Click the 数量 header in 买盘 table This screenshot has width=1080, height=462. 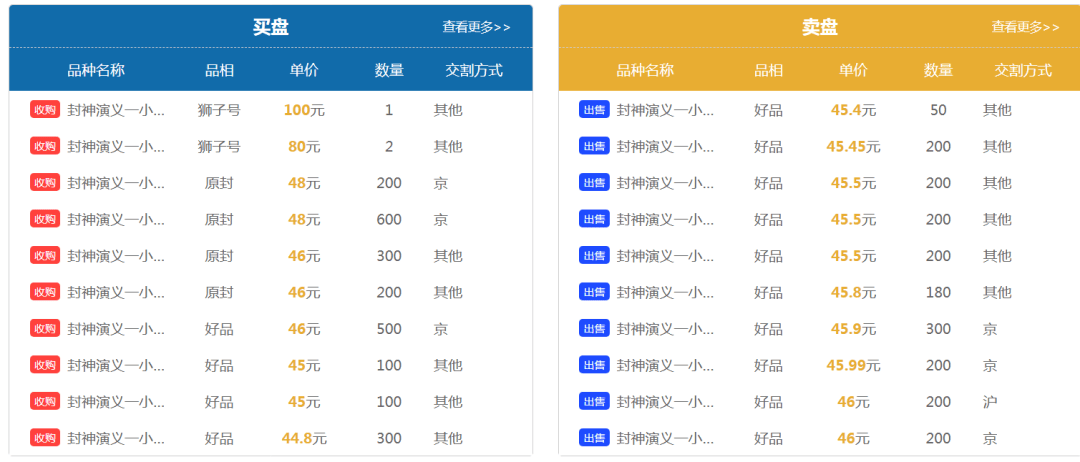[389, 70]
